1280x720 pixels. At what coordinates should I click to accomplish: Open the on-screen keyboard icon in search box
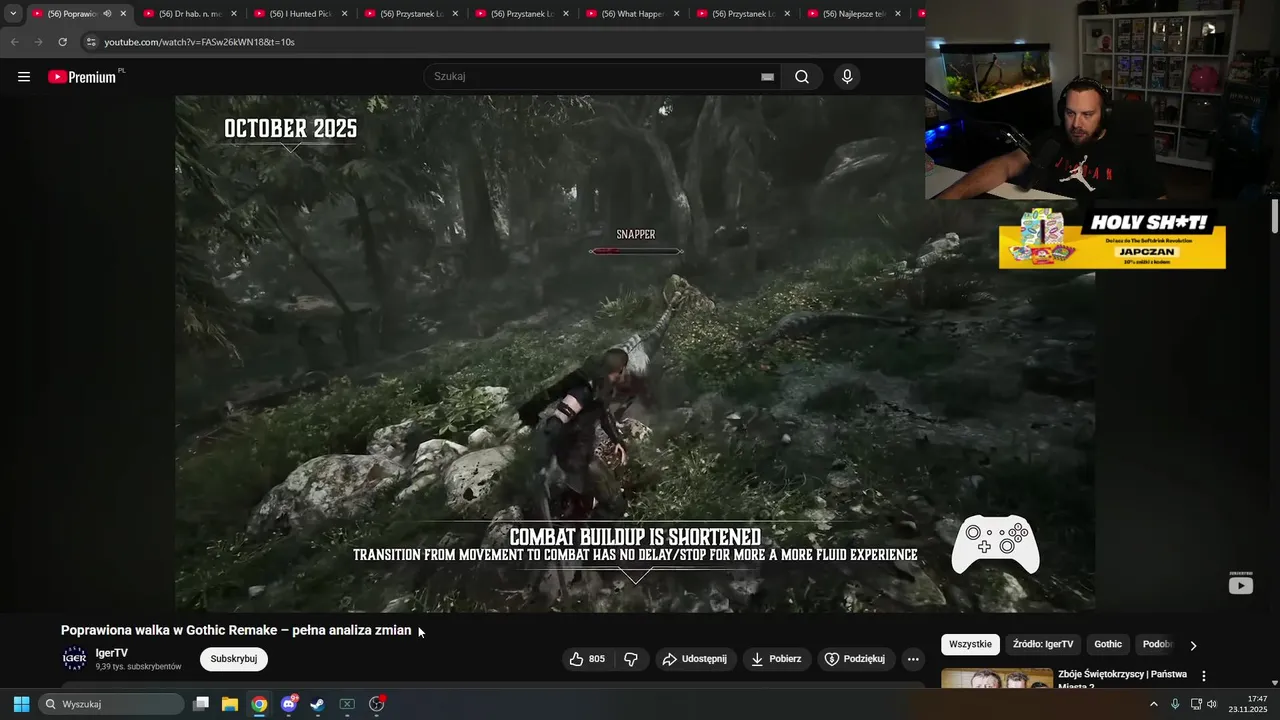(x=767, y=77)
